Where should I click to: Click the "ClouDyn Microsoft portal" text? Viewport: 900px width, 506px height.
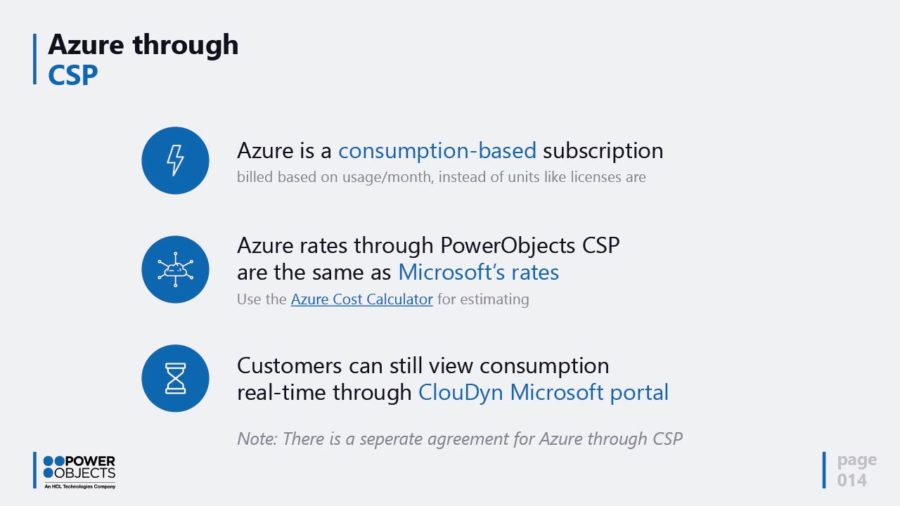click(x=543, y=392)
